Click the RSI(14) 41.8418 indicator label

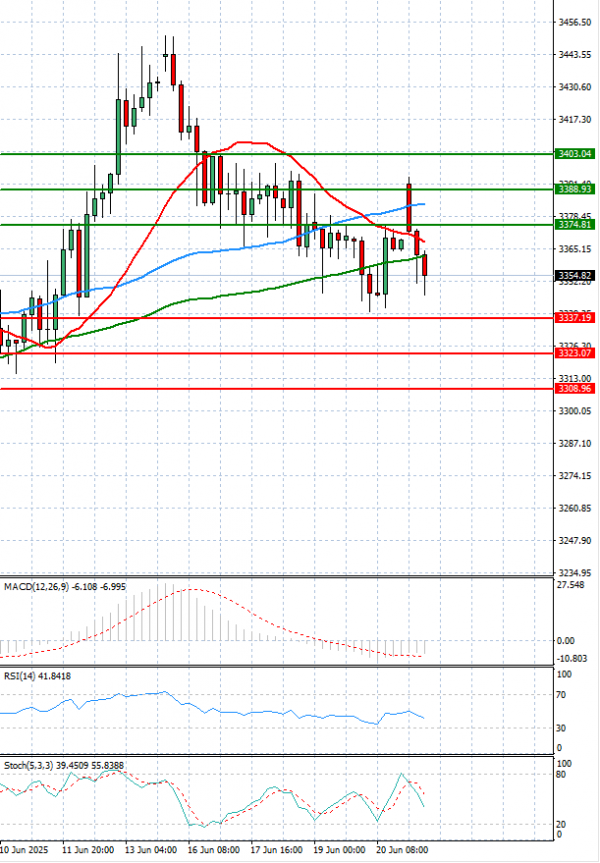click(x=37, y=676)
